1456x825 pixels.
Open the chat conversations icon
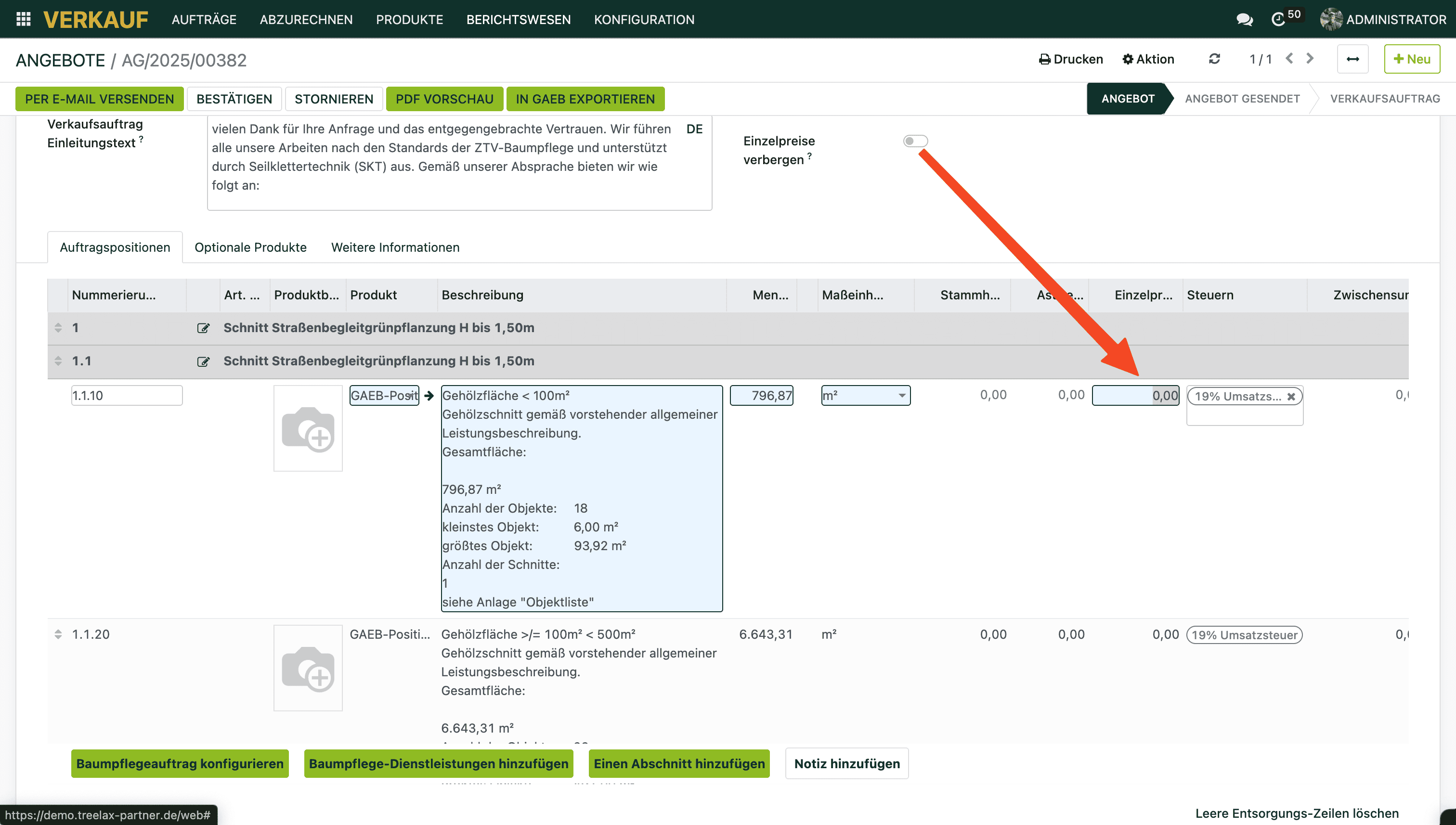pos(1244,20)
